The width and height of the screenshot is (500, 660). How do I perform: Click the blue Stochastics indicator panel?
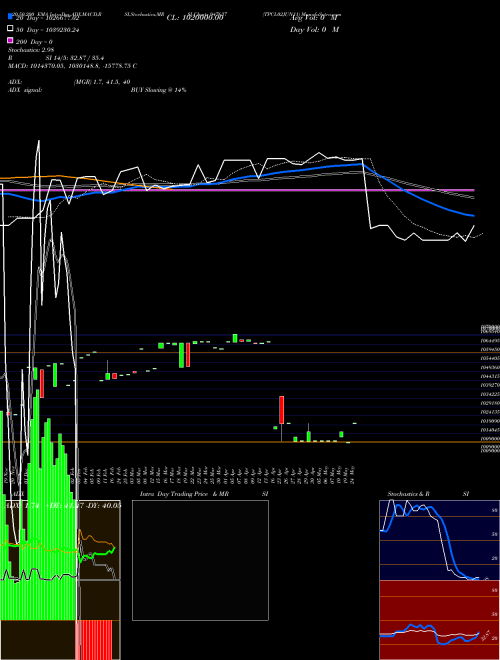(439, 540)
